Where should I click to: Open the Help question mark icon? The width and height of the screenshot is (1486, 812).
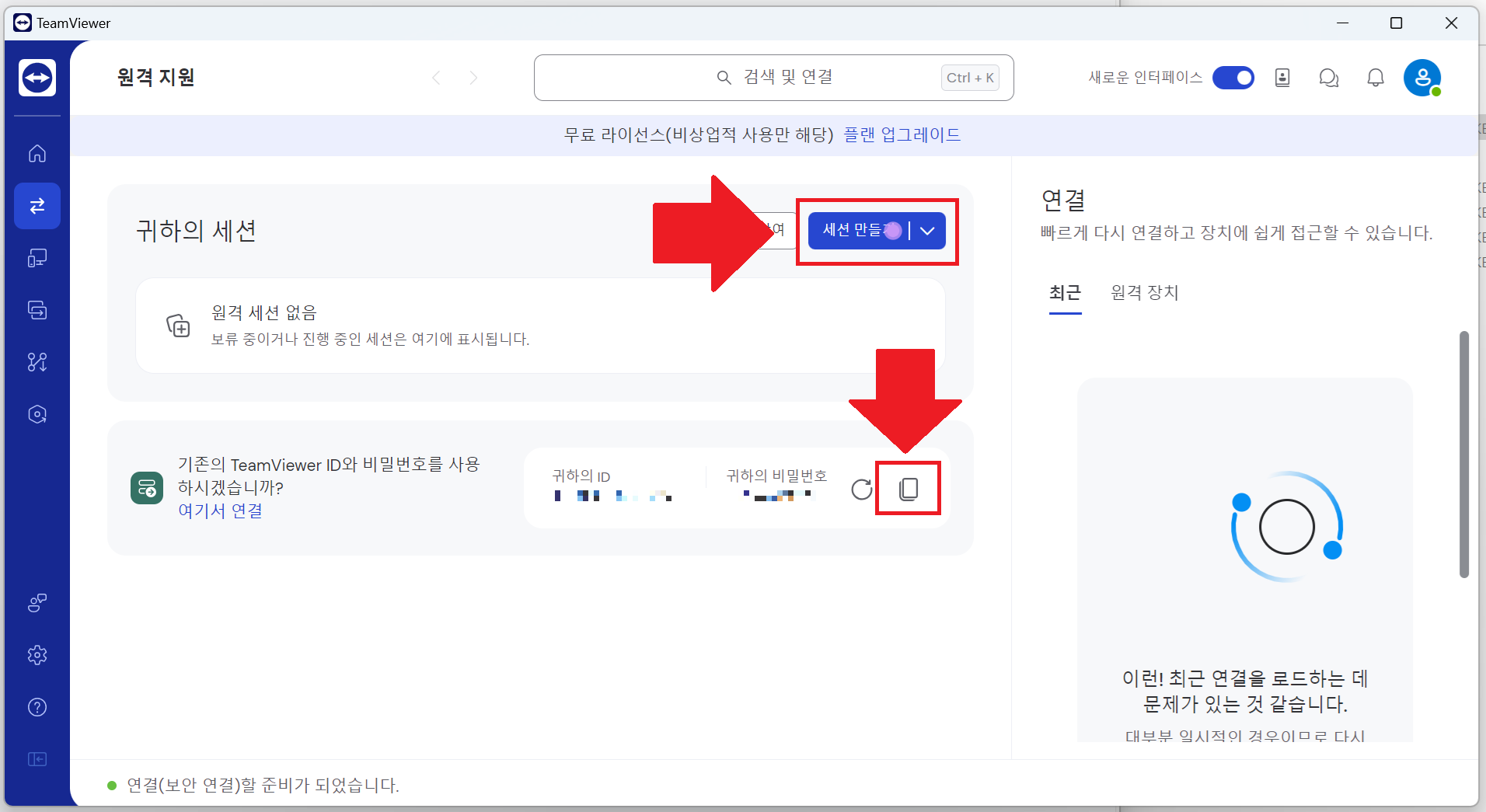[x=37, y=707]
